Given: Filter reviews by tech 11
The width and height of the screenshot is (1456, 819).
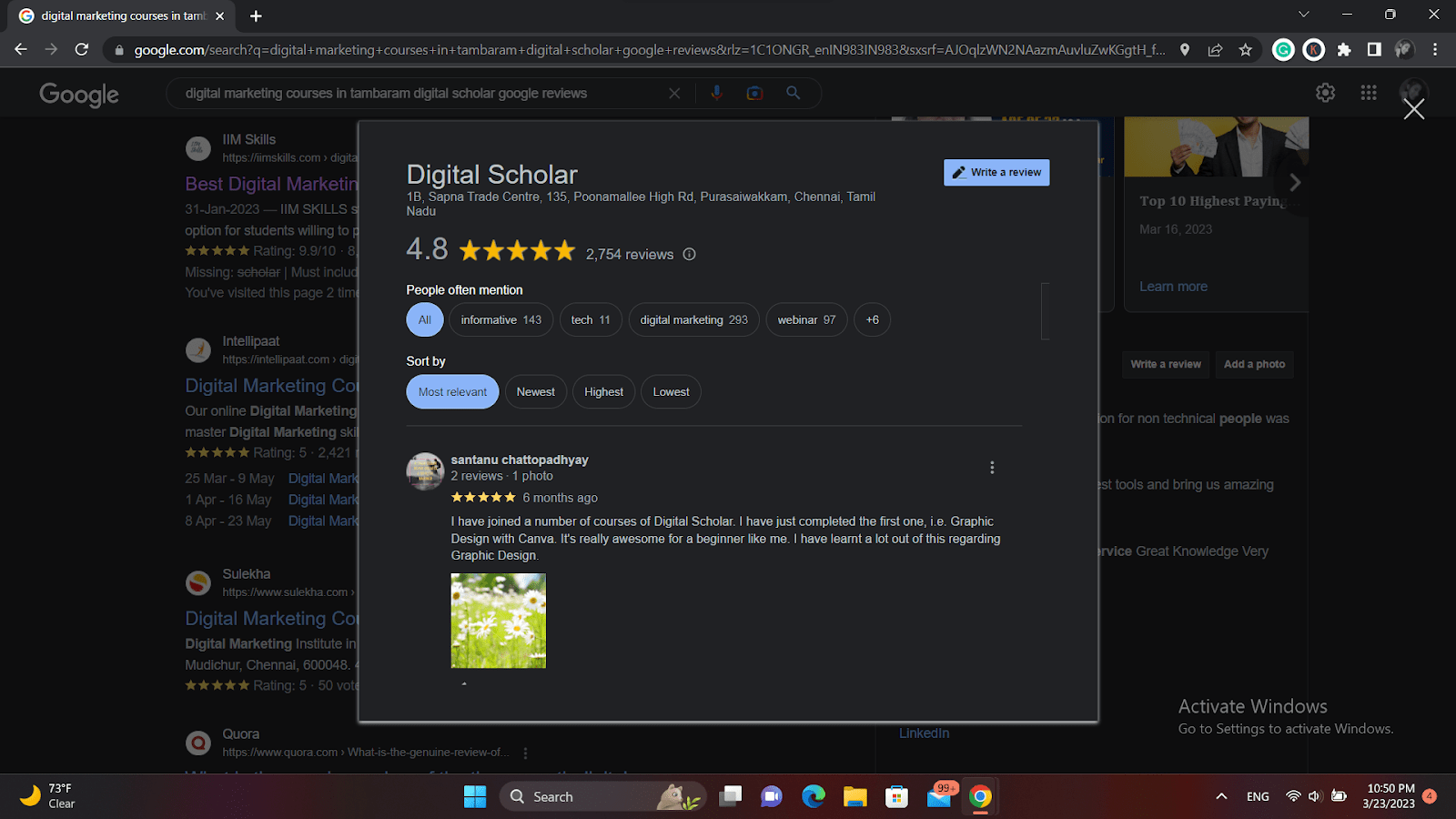Looking at the screenshot, I should pyautogui.click(x=591, y=319).
